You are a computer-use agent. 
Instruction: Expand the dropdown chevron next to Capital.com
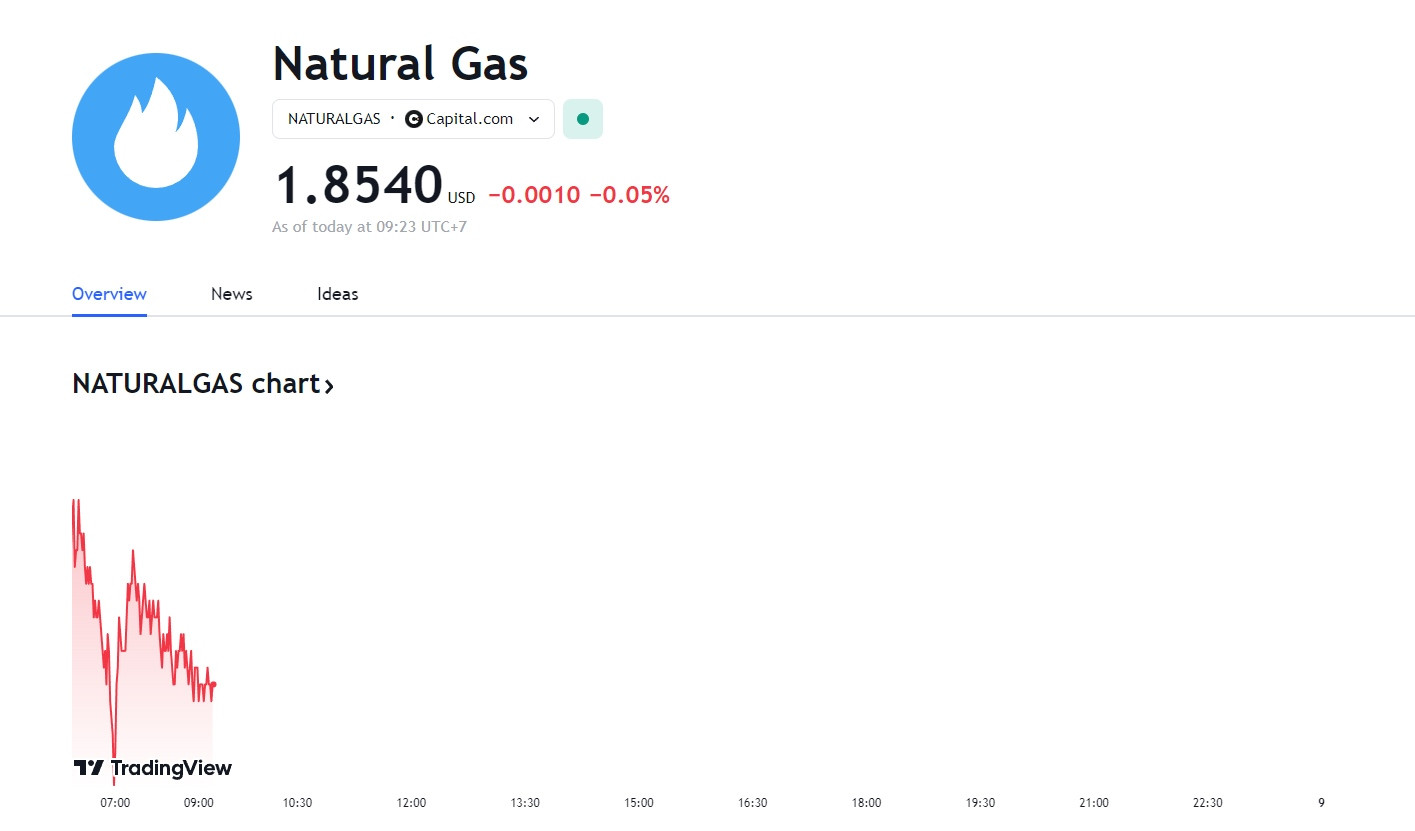coord(534,119)
